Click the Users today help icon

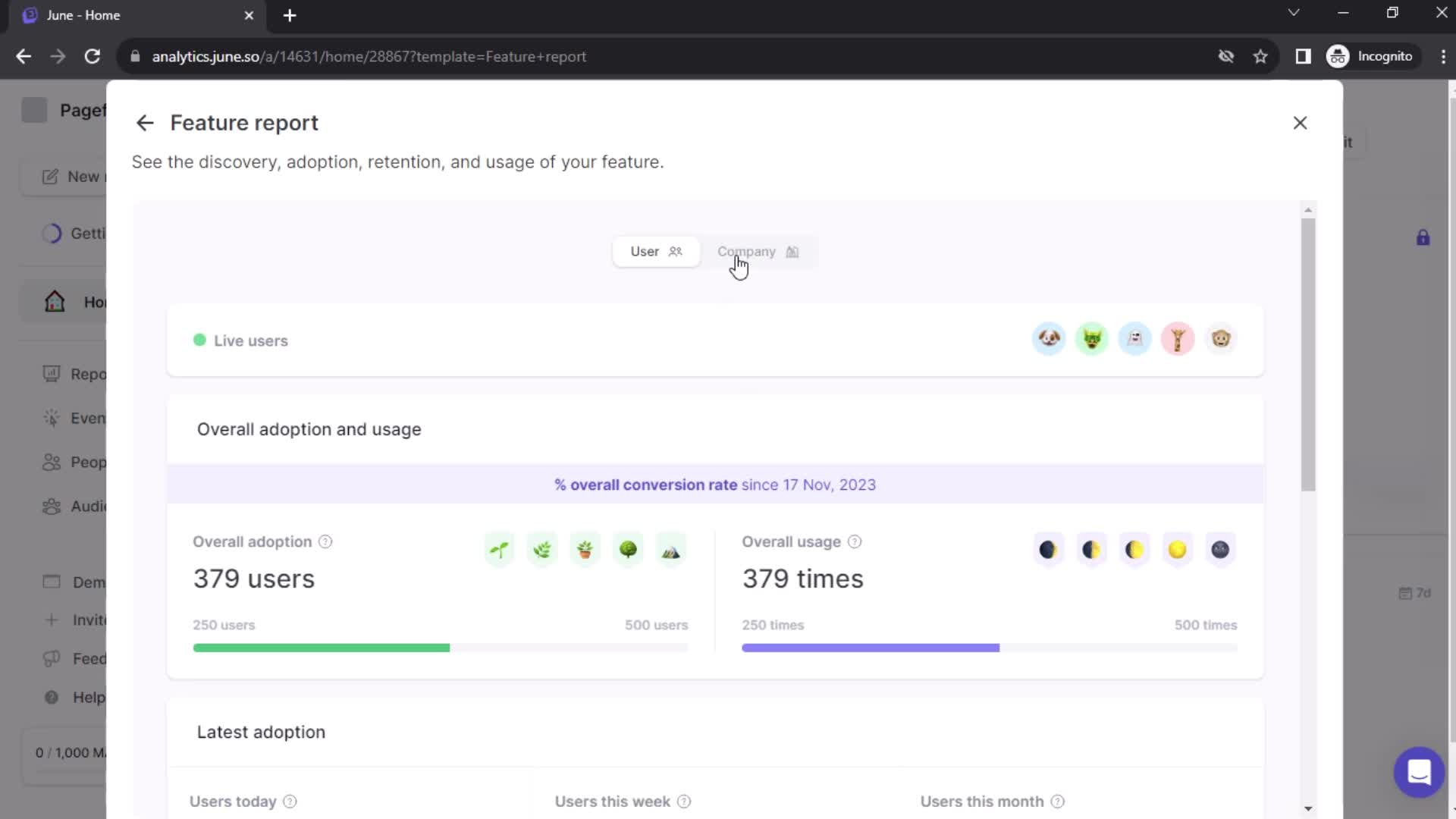click(290, 802)
